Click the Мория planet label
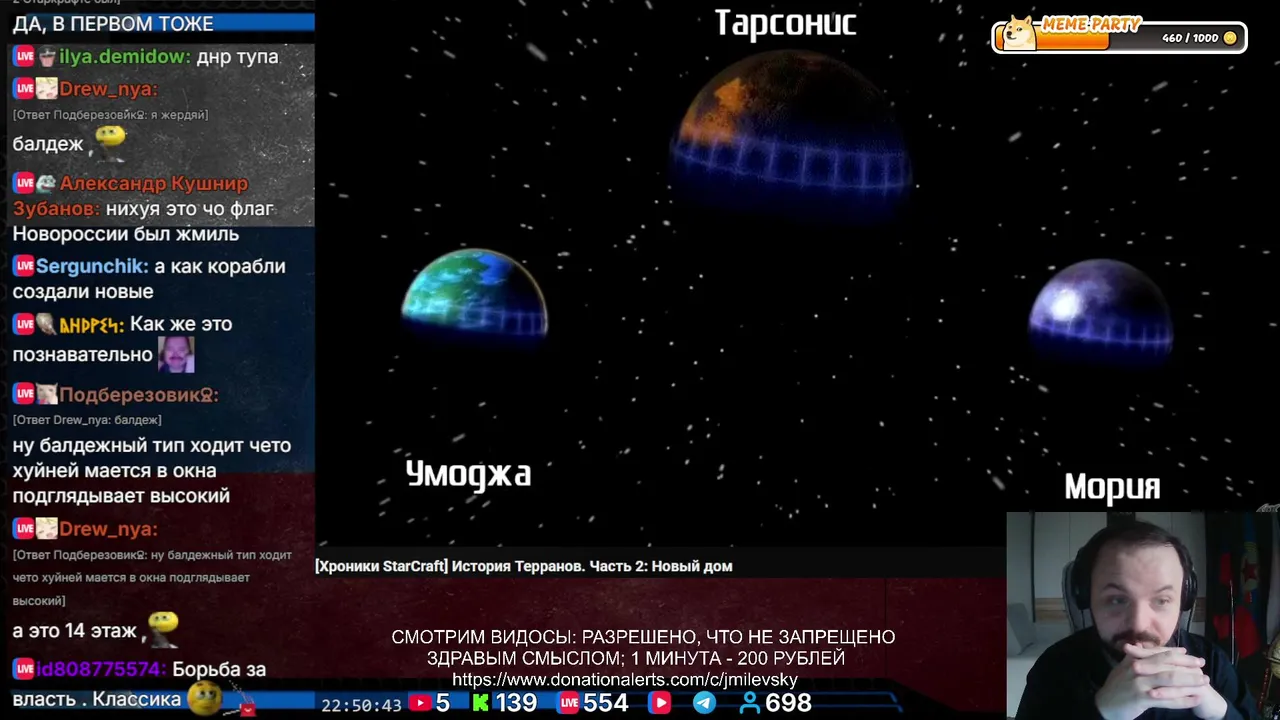 (1112, 487)
